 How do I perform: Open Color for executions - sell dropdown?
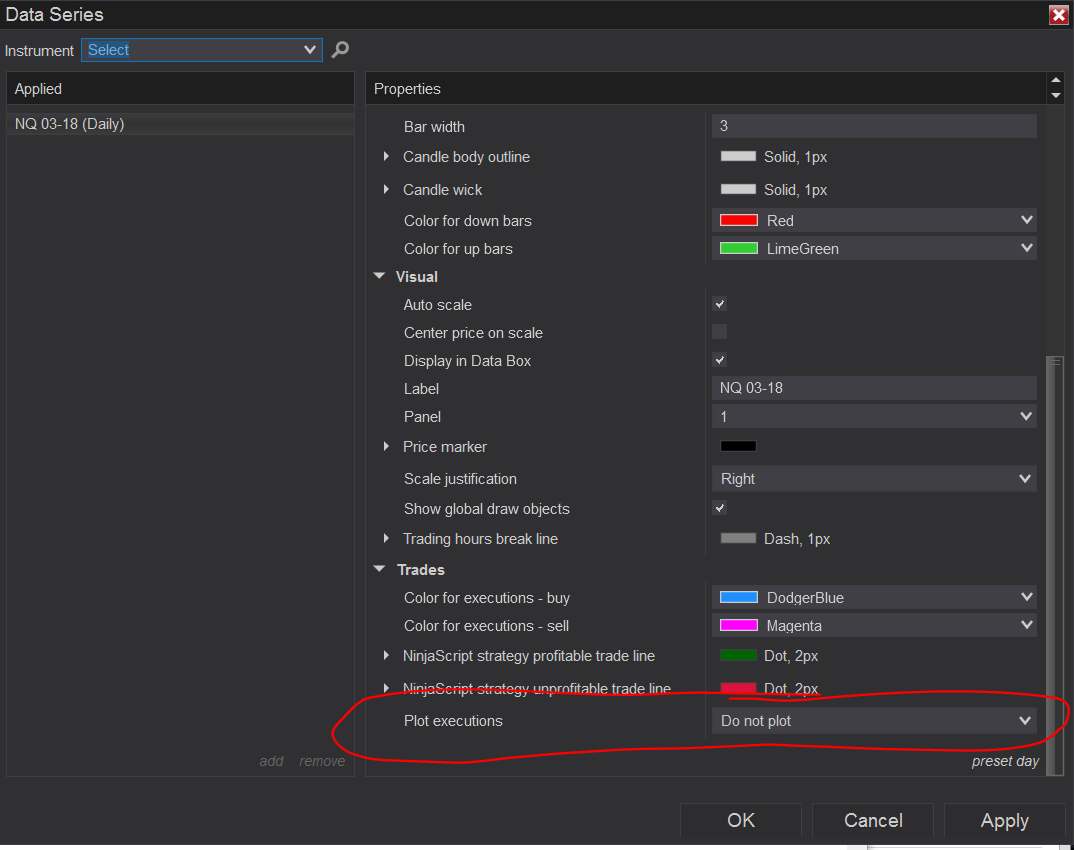click(874, 625)
